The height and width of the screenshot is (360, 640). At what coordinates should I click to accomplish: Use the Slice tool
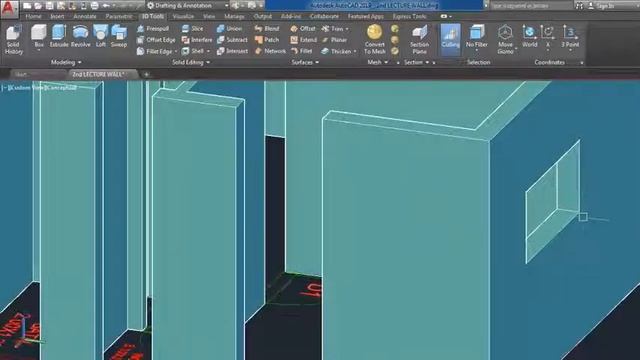[192, 29]
